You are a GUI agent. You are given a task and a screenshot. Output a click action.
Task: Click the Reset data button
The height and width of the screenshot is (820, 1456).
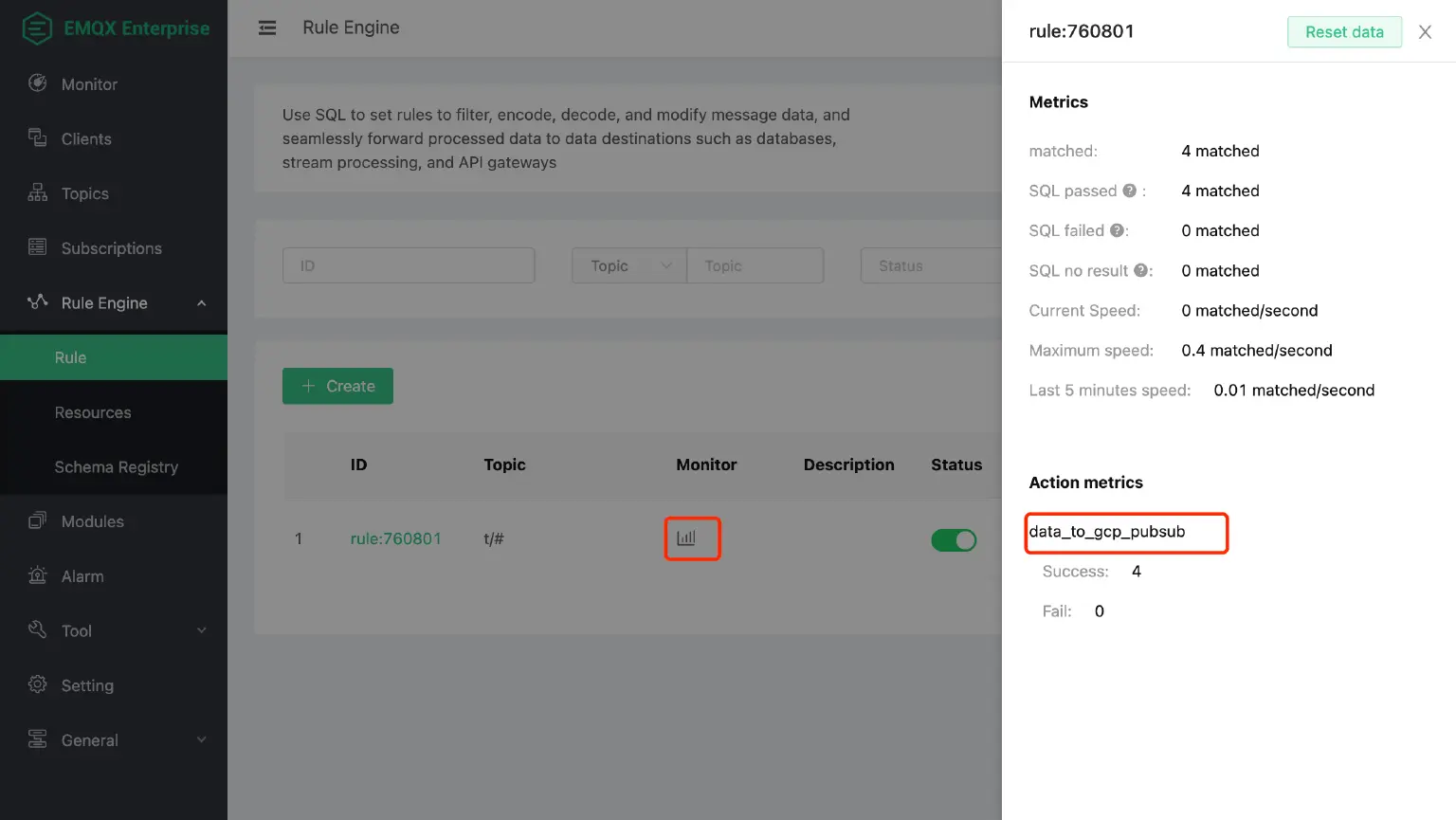pyautogui.click(x=1343, y=32)
